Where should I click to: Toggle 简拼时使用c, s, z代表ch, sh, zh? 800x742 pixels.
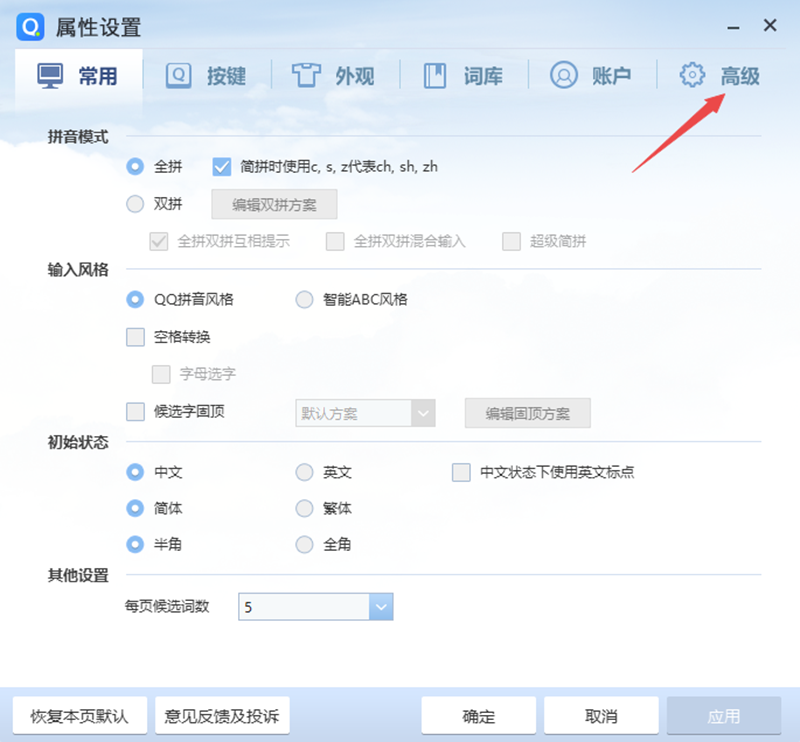click(222, 166)
